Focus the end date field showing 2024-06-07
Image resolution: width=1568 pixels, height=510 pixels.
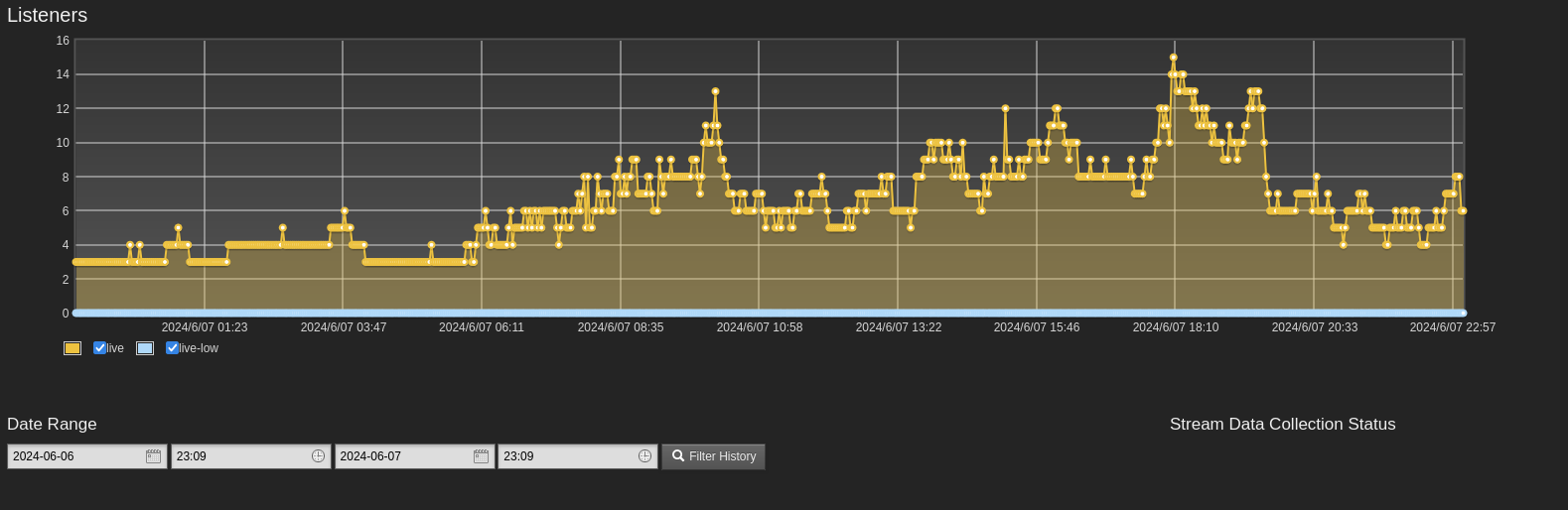coord(402,456)
